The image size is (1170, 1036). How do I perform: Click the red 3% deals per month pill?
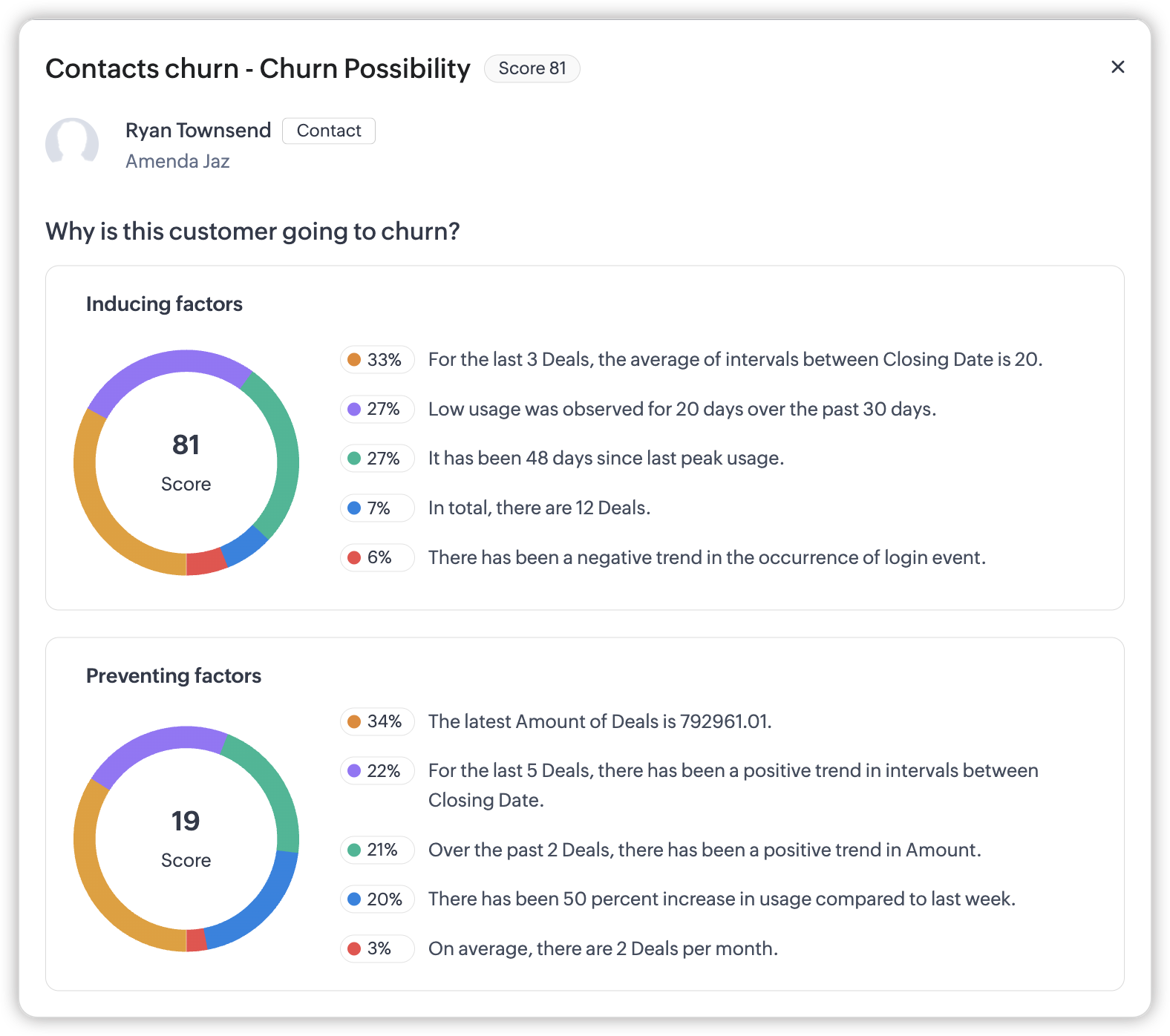(376, 949)
